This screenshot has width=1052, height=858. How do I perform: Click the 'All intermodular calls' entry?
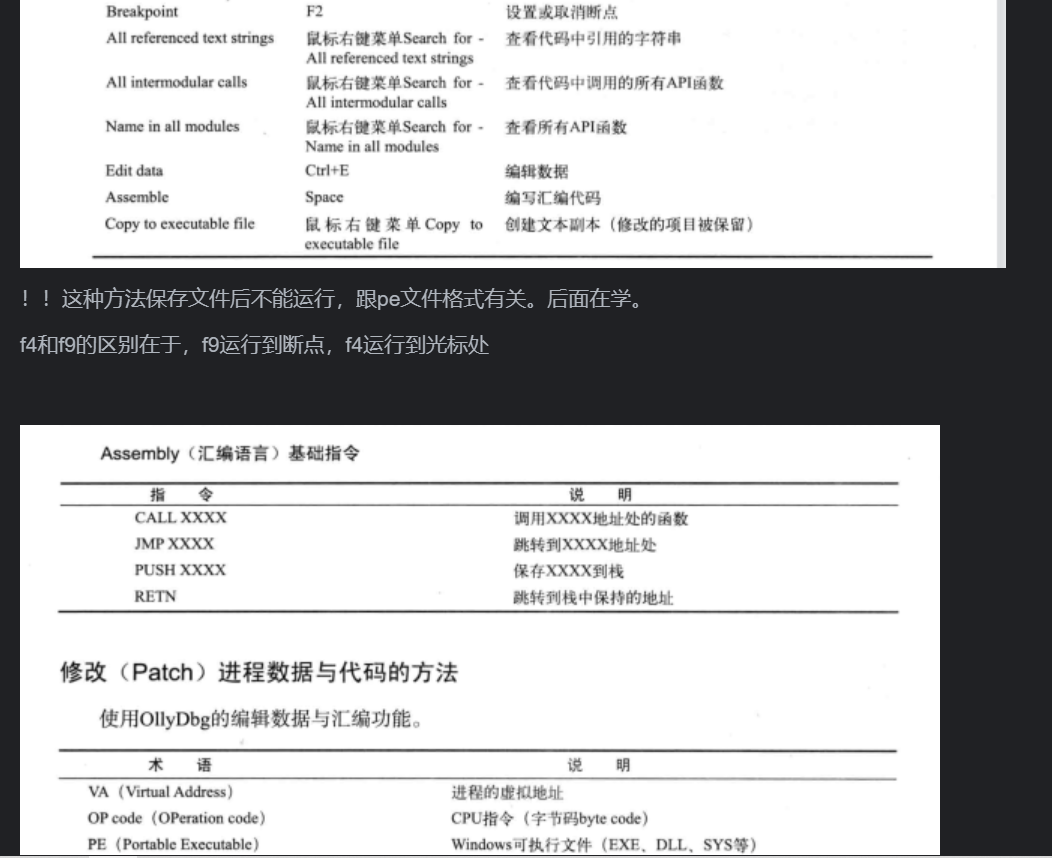(x=176, y=82)
